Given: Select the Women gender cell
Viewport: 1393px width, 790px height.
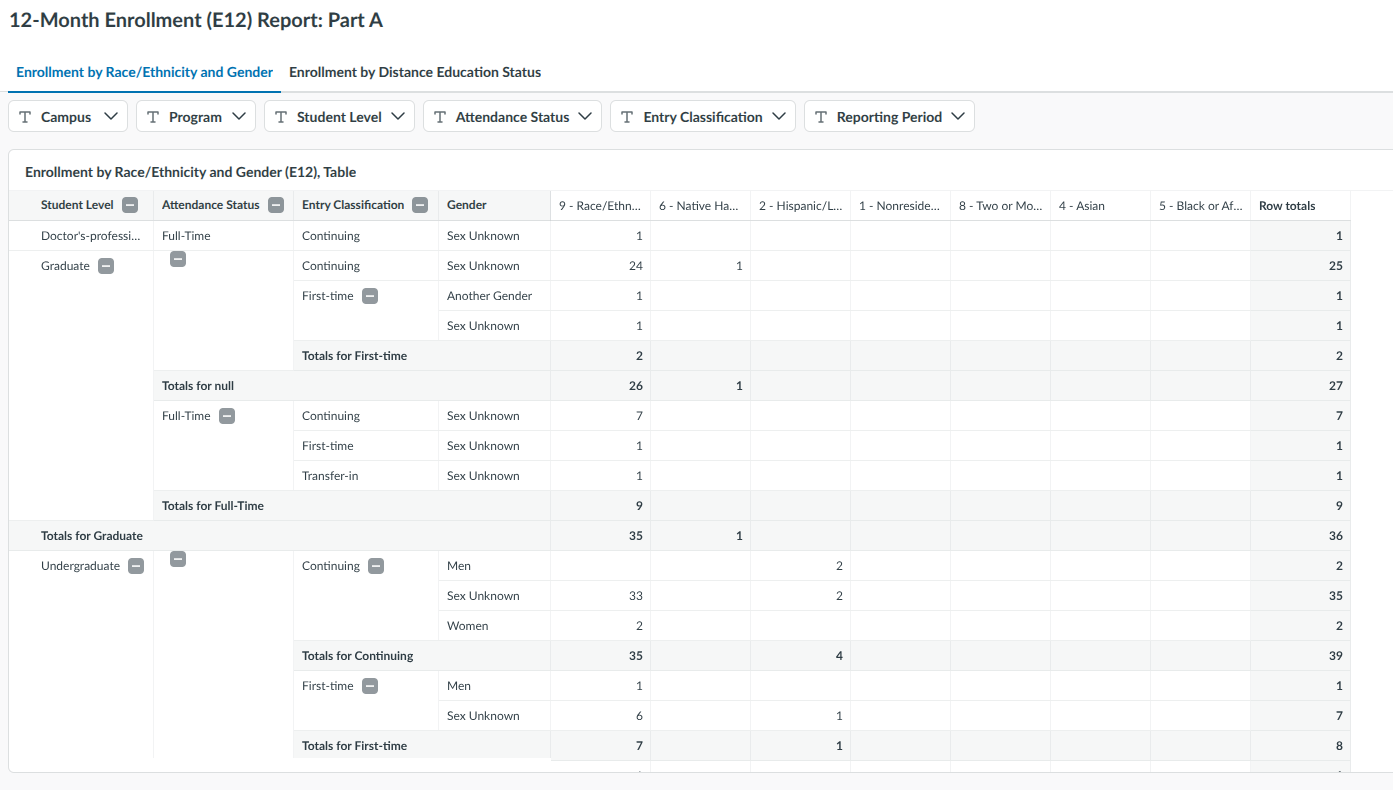Looking at the screenshot, I should [494, 626].
